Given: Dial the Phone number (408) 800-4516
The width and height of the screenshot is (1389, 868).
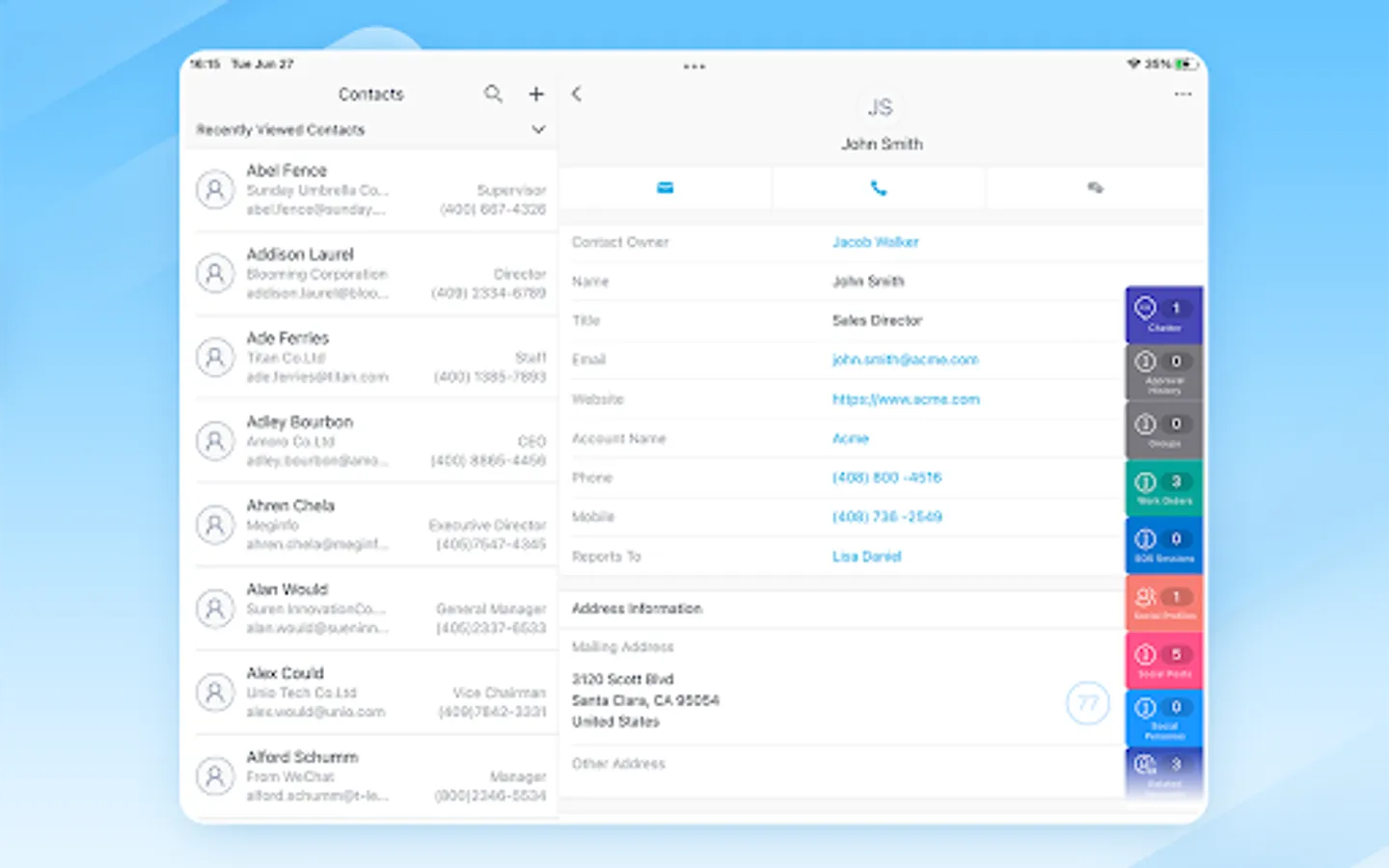Looking at the screenshot, I should tap(887, 477).
